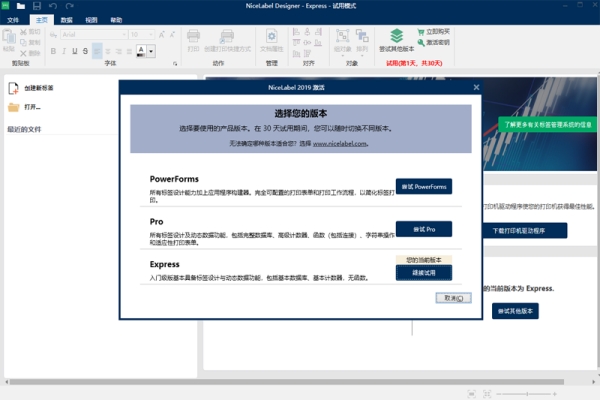Click the Print icon in the ribbon

(194, 39)
